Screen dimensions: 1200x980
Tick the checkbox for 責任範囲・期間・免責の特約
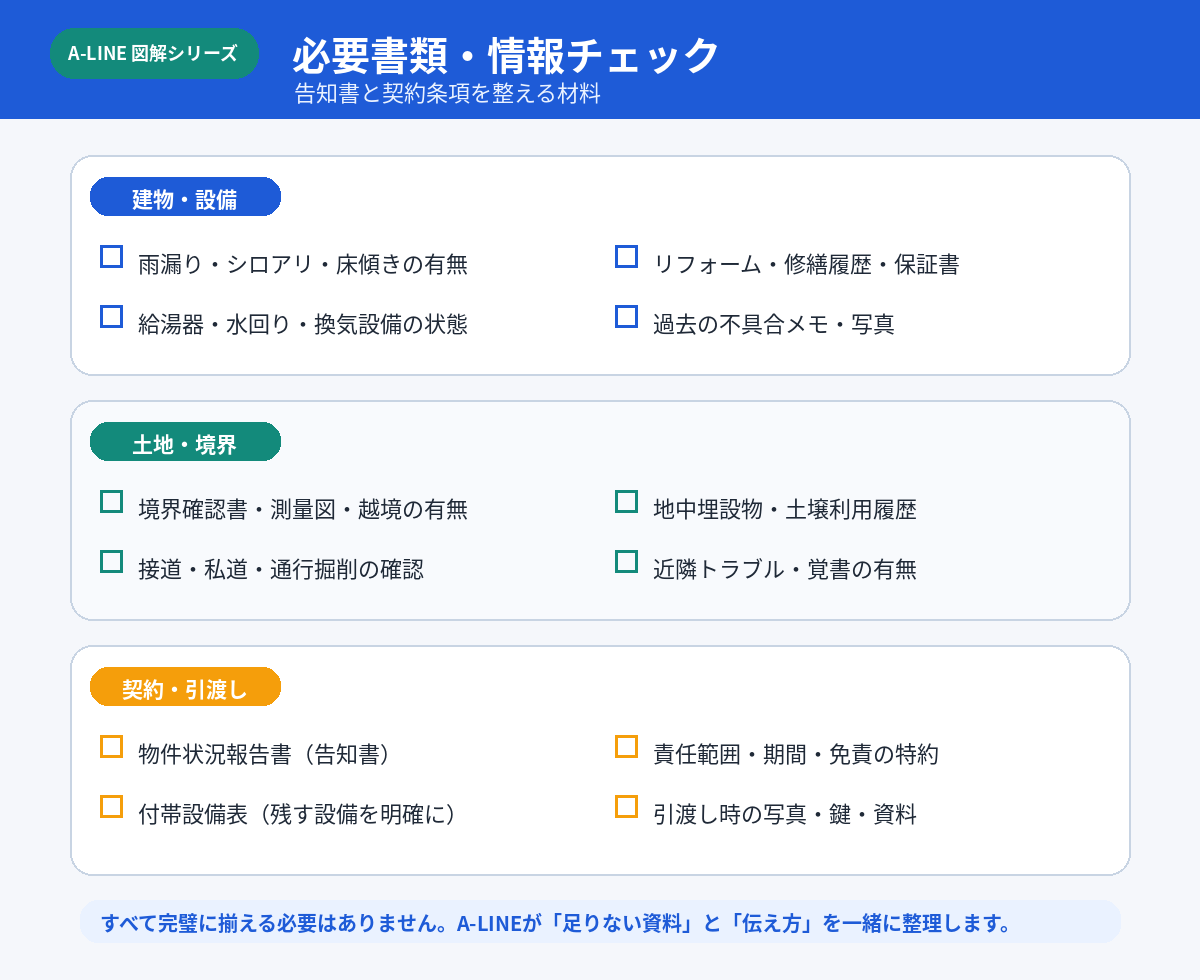[x=626, y=746]
